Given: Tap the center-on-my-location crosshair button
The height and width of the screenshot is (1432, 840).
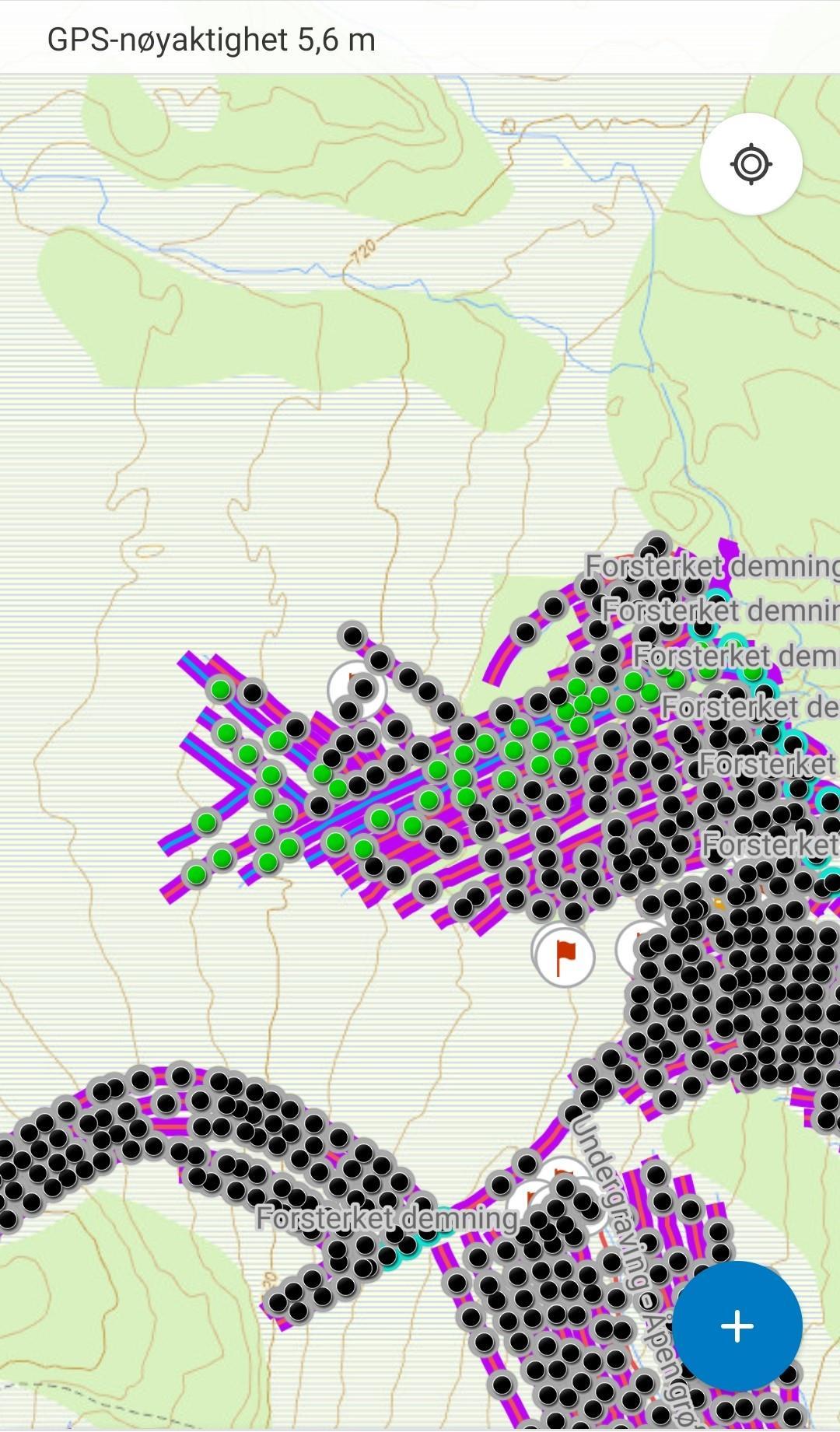Looking at the screenshot, I should [x=751, y=164].
